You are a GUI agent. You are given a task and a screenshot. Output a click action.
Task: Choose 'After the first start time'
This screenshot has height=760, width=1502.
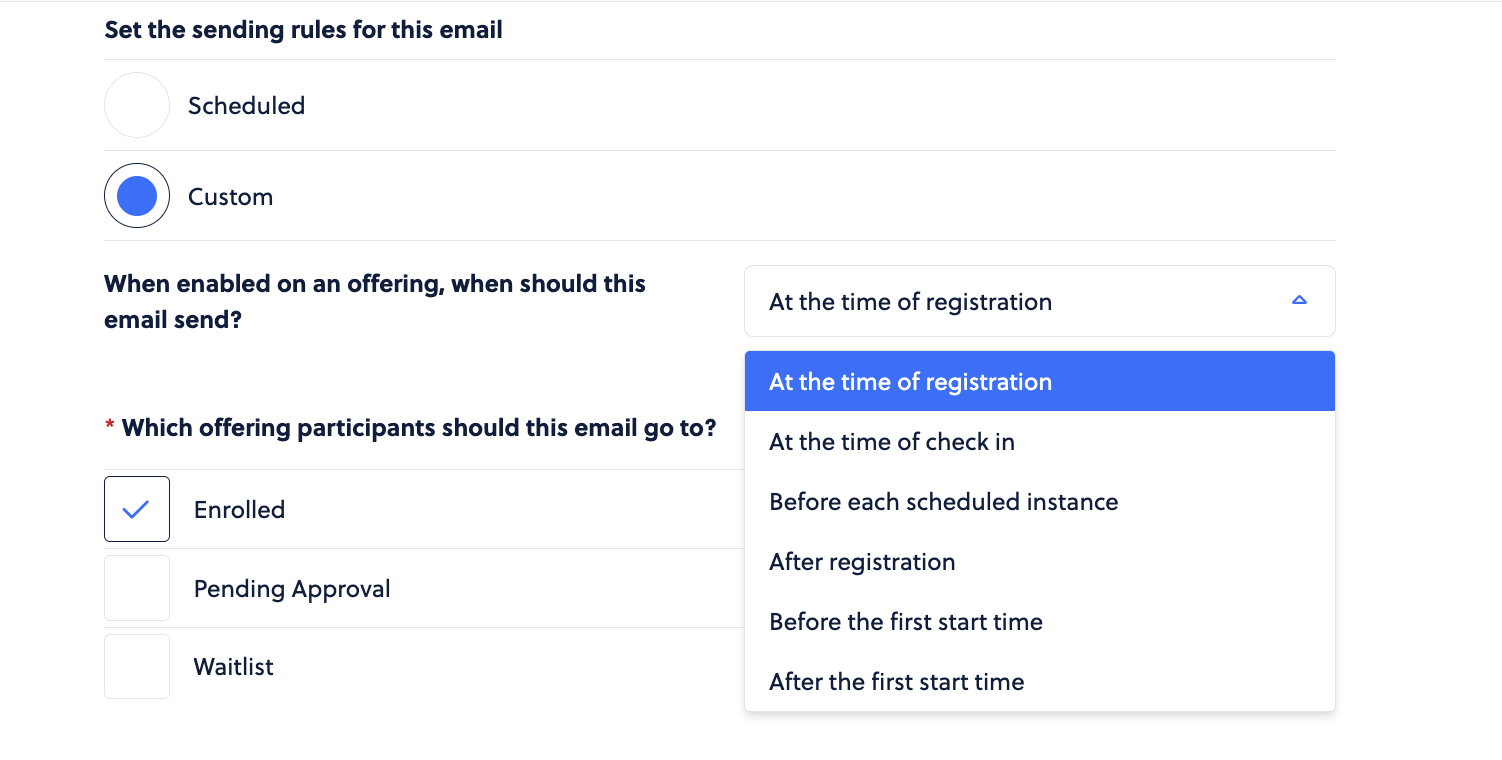1040,681
